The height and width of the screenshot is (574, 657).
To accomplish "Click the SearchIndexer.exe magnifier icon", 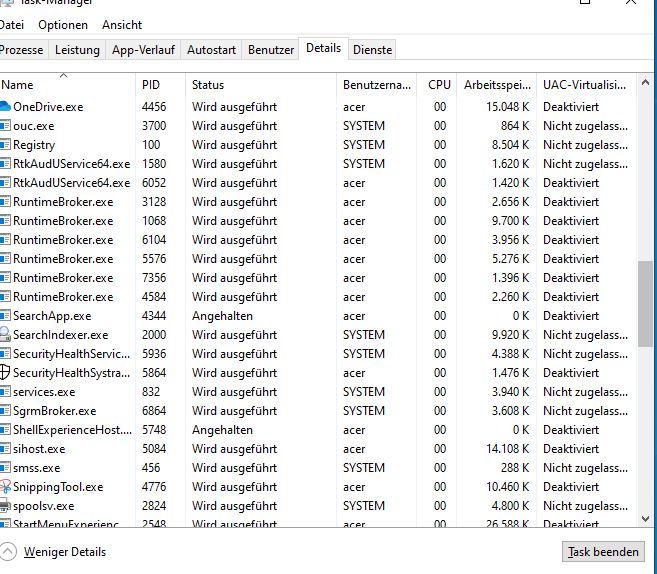I will (5, 334).
